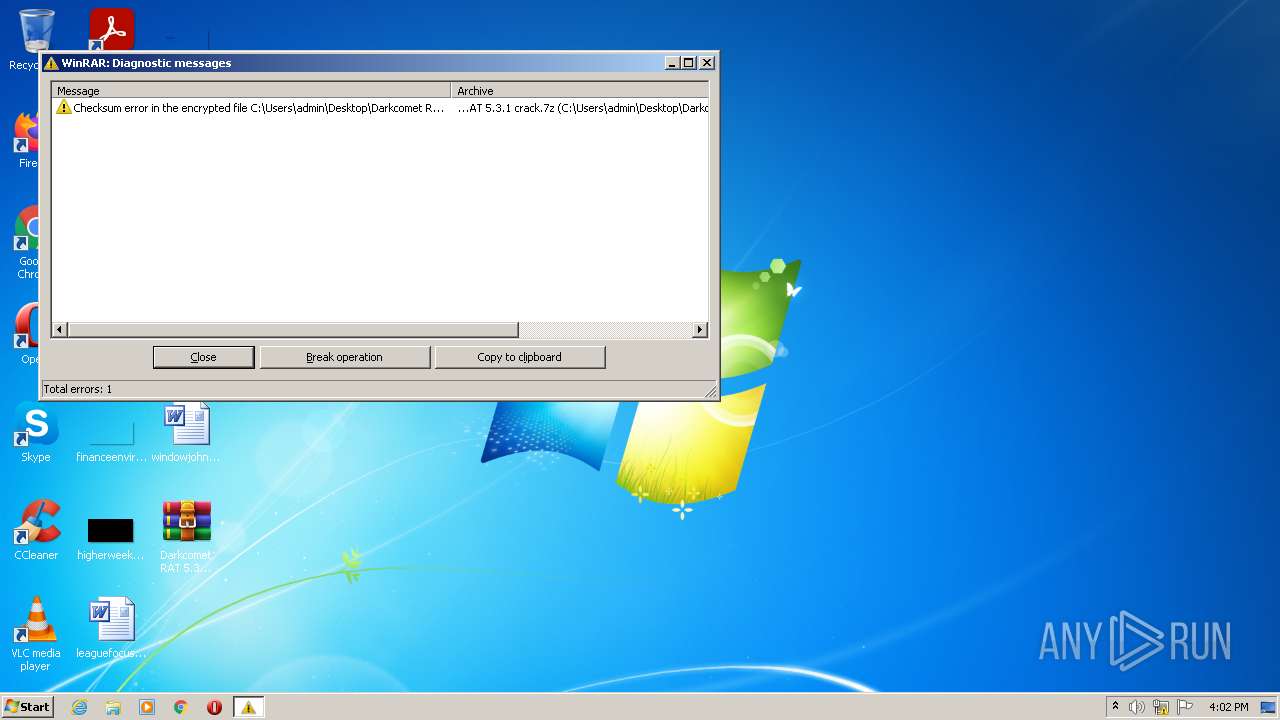
Task: Maximize the WinRAR Diagnostic messages window
Action: click(x=688, y=63)
